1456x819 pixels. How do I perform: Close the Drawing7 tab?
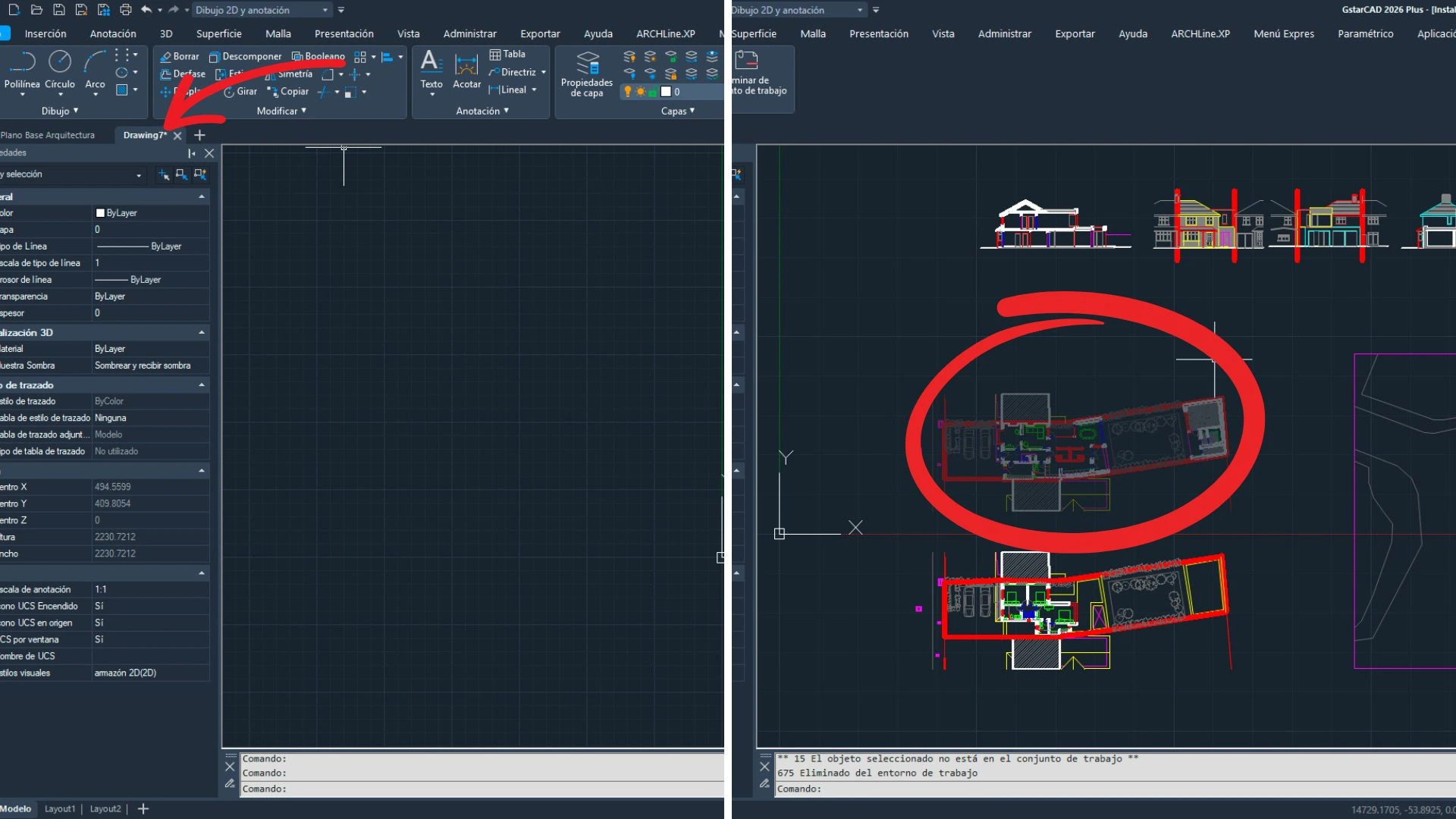[177, 136]
